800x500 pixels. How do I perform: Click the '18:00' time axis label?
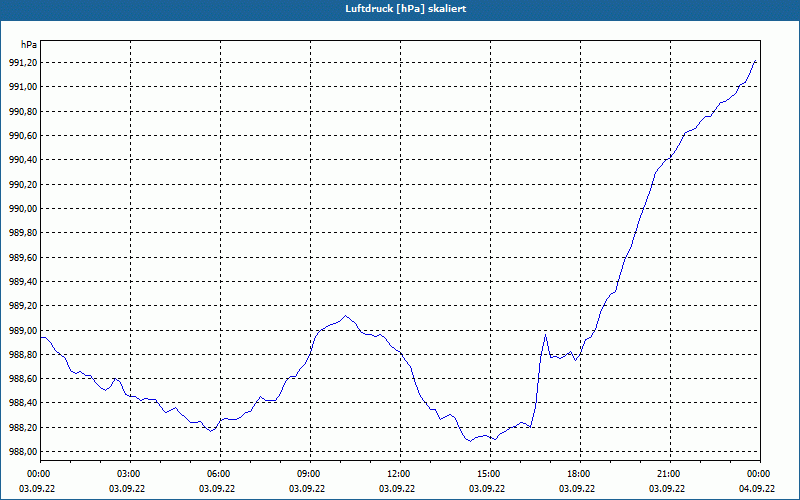(580, 473)
